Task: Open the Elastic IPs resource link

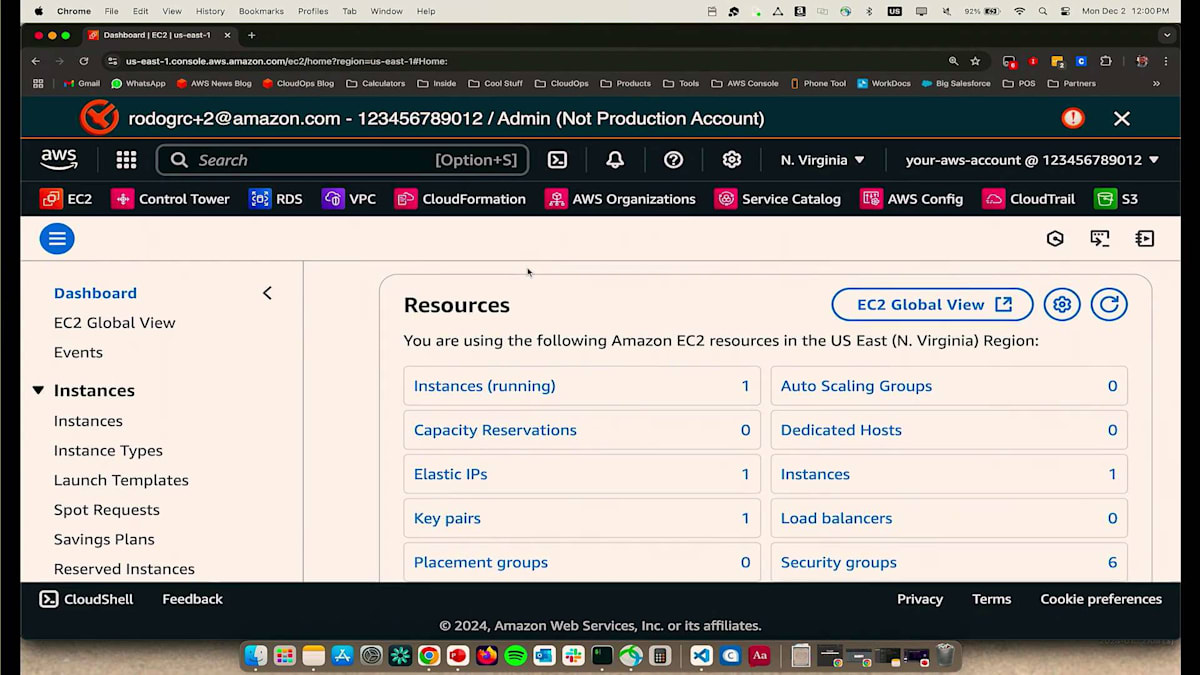Action: pos(450,474)
